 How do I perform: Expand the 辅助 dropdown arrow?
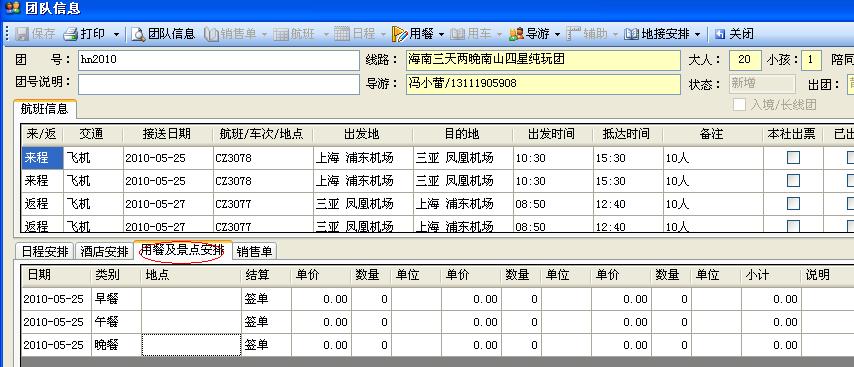pos(615,34)
